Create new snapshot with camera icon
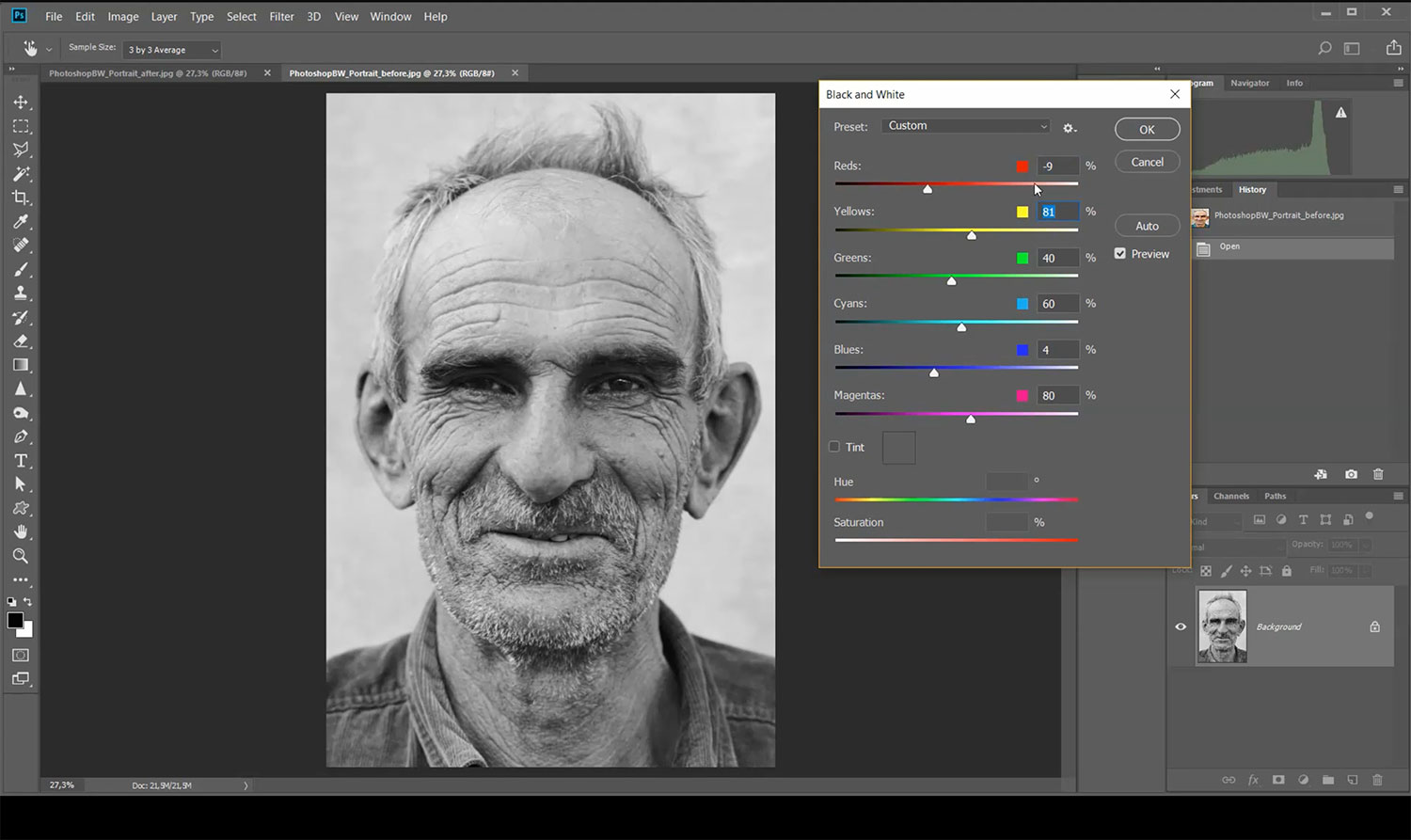The height and width of the screenshot is (840, 1411). click(x=1351, y=475)
